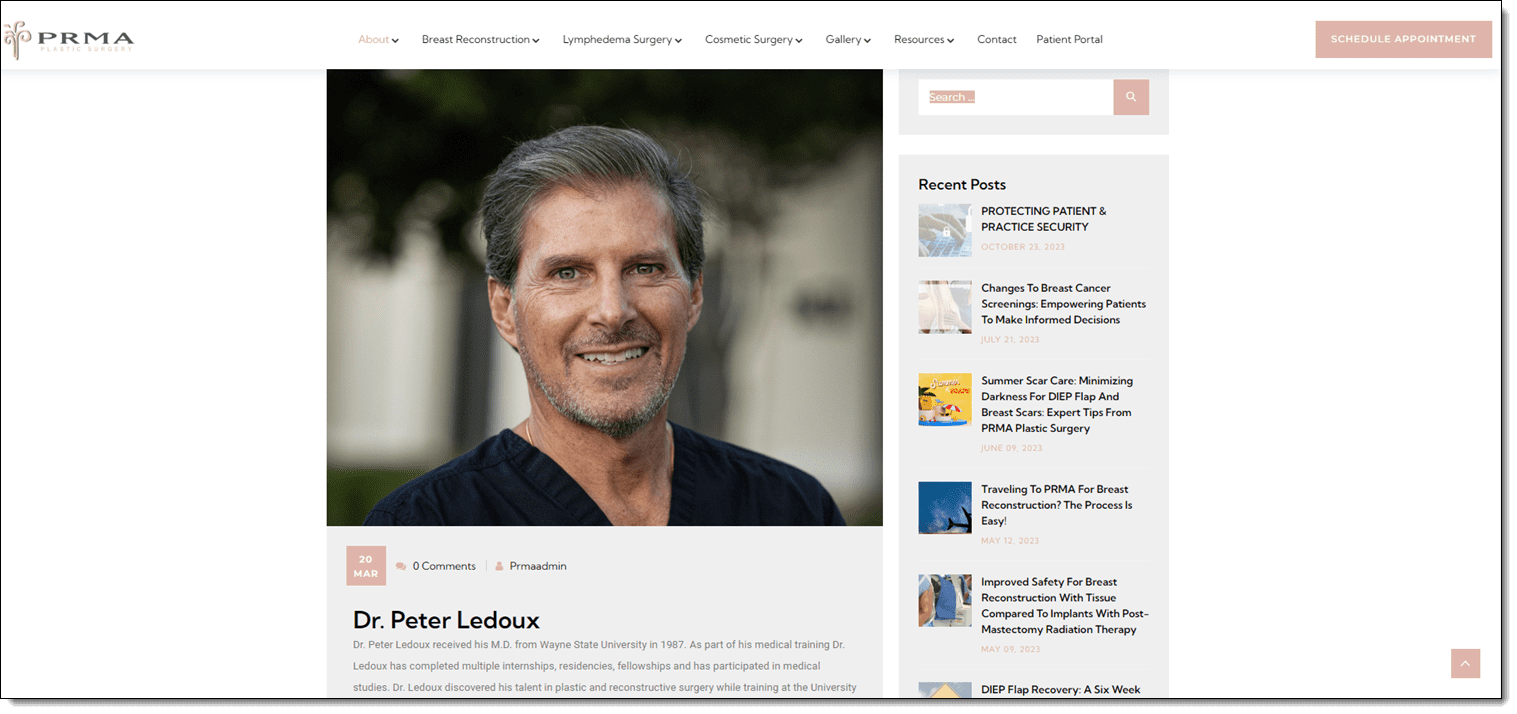Click the Schedule Appointment button
This screenshot has height=714, width=1517.
1403,39
